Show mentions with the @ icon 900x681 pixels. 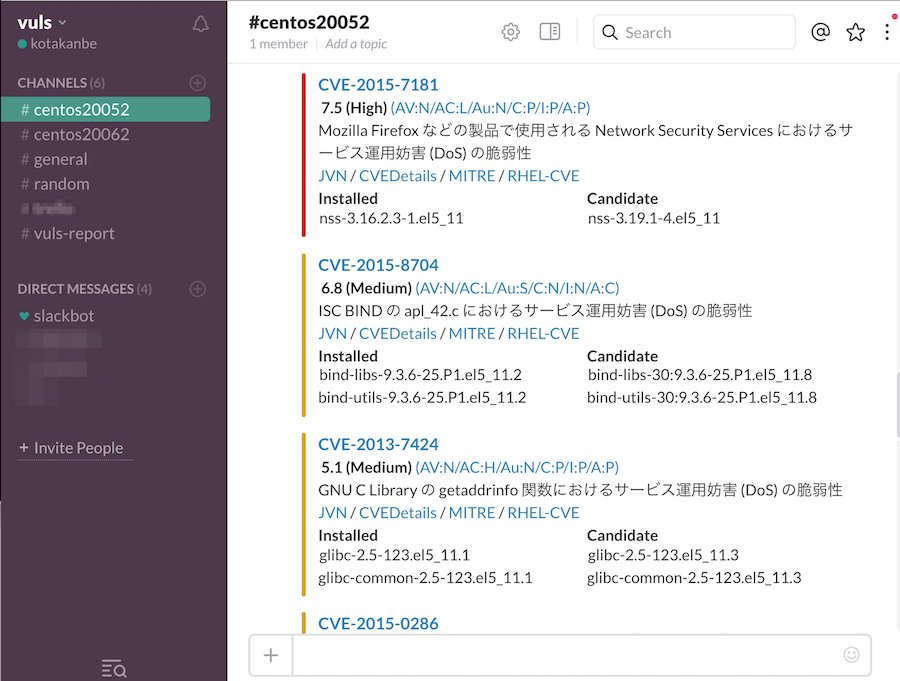click(x=820, y=32)
